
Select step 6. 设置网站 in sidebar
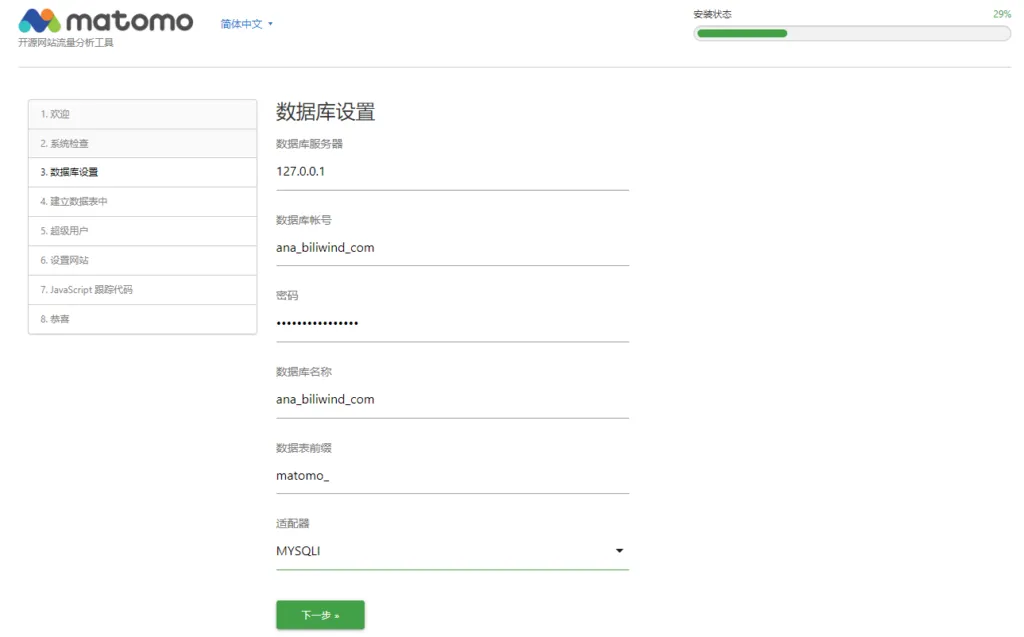click(142, 260)
